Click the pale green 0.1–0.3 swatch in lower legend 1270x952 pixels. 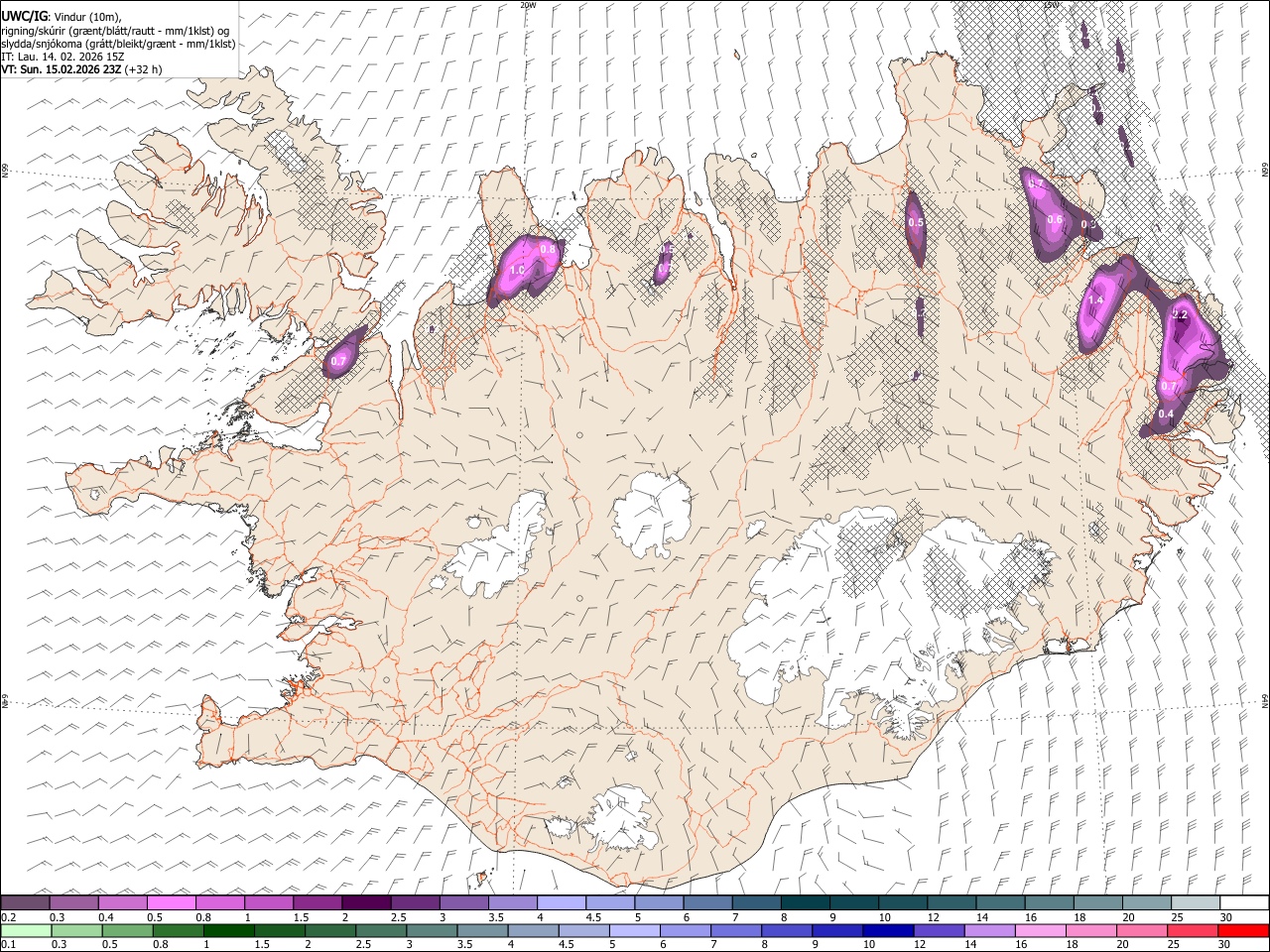27,931
